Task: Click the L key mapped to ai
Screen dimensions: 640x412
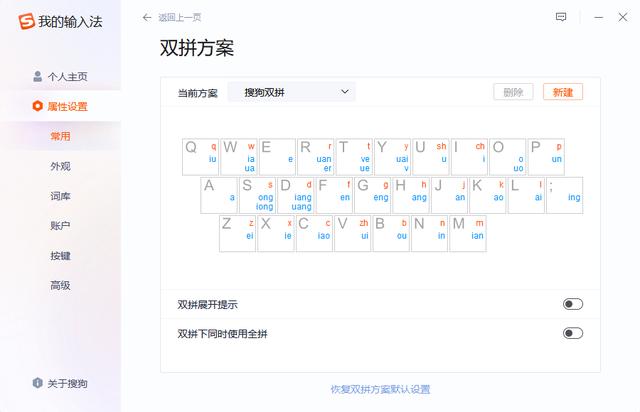Action: [x=526, y=195]
